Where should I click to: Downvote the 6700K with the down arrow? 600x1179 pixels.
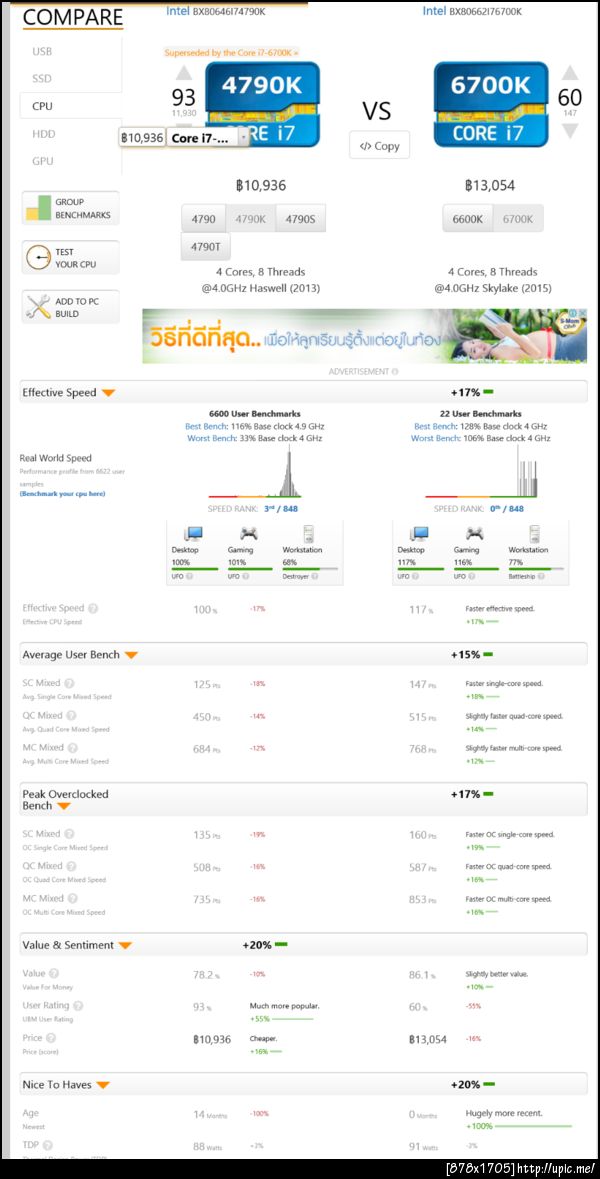coord(570,131)
